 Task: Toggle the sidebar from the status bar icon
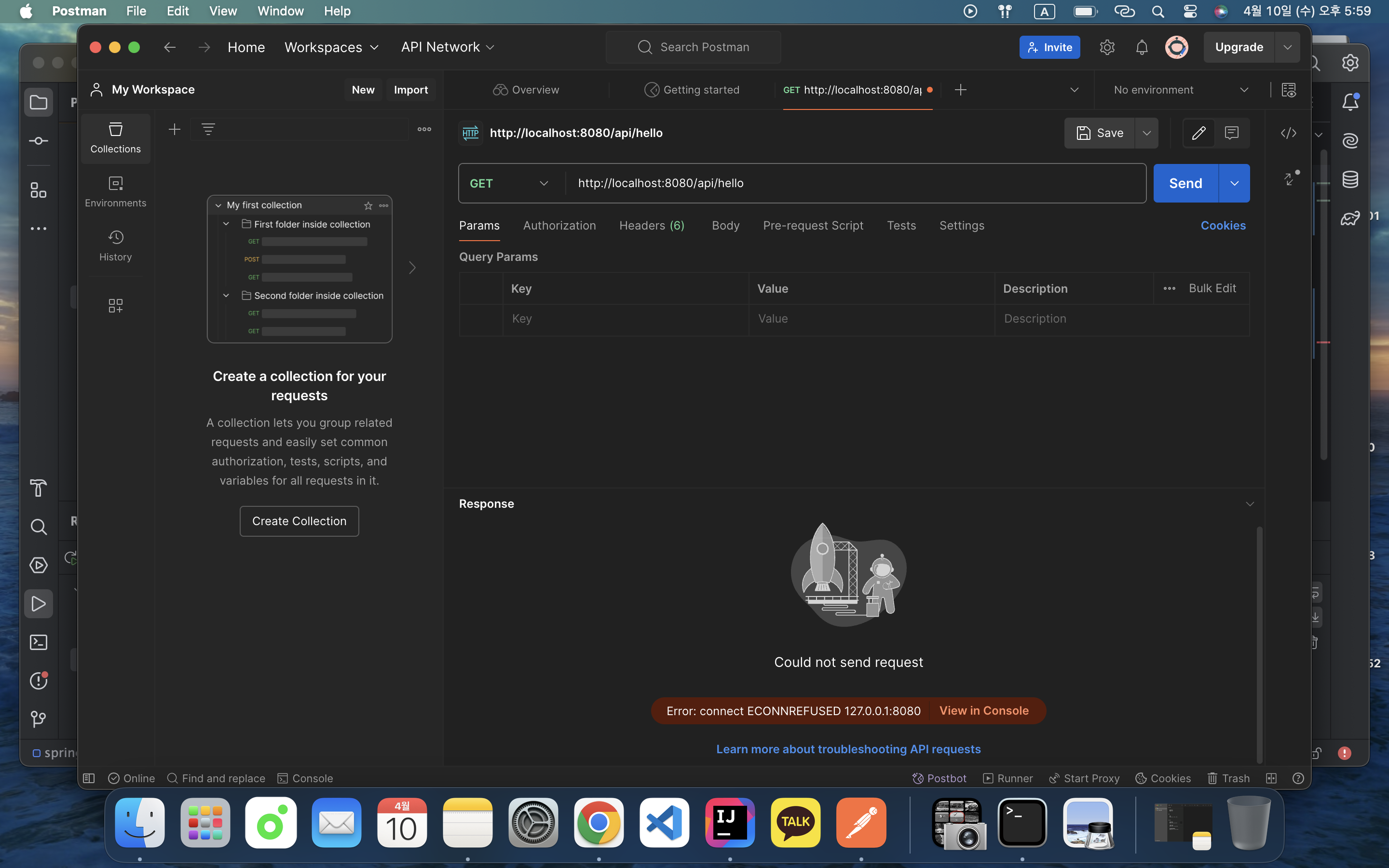coord(89,778)
